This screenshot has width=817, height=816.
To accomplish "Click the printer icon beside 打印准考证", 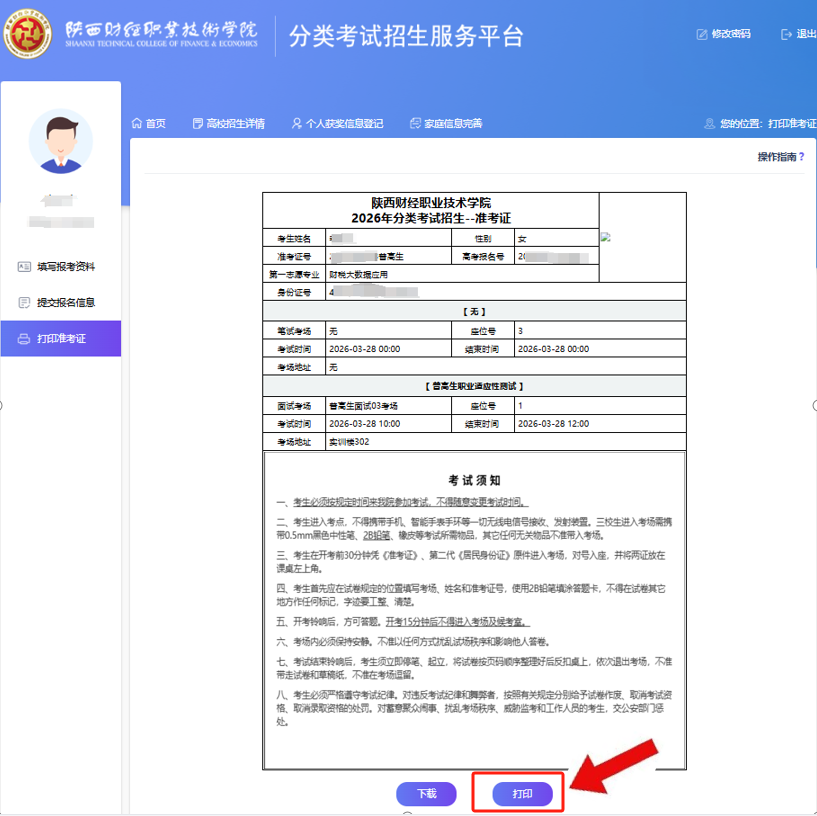I will (25, 339).
